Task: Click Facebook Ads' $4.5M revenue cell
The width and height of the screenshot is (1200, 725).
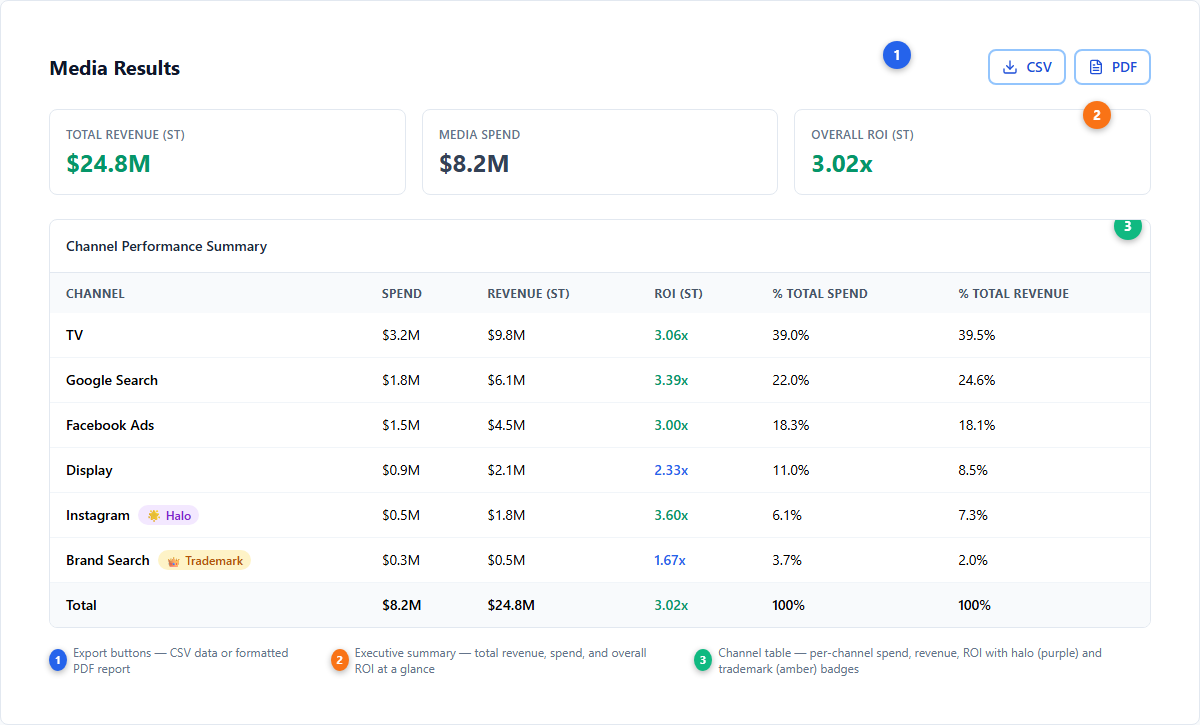Action: pos(506,425)
